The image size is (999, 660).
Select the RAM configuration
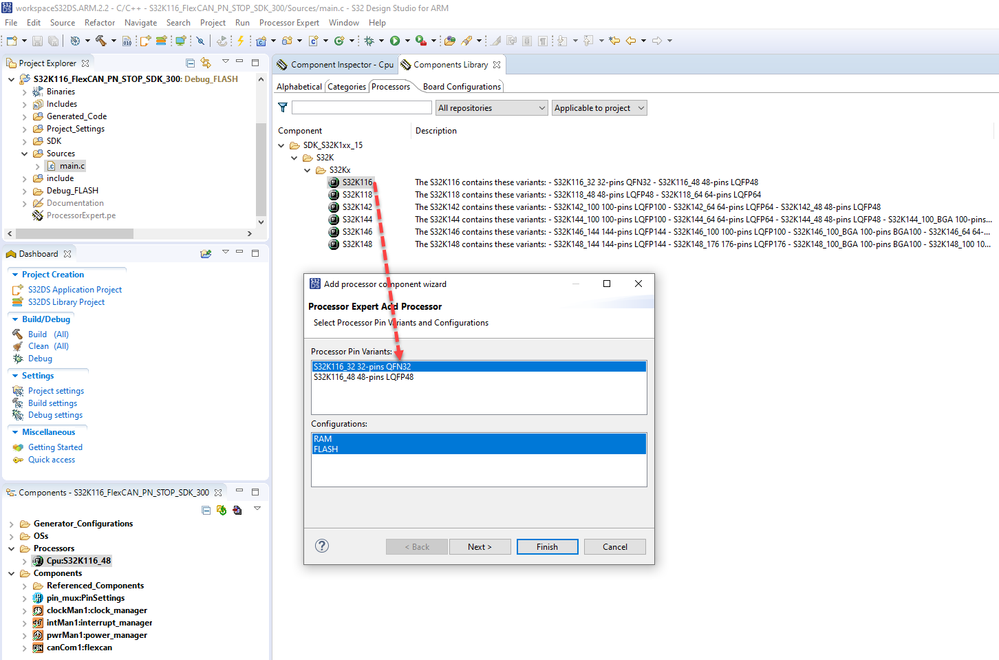click(x=478, y=439)
